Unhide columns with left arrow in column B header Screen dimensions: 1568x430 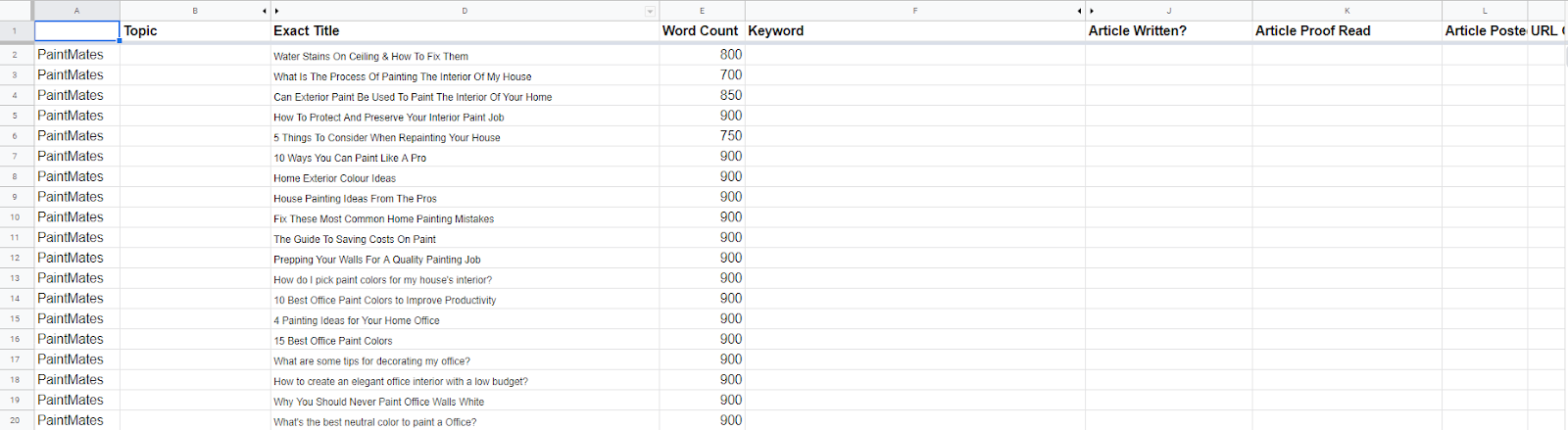click(265, 11)
